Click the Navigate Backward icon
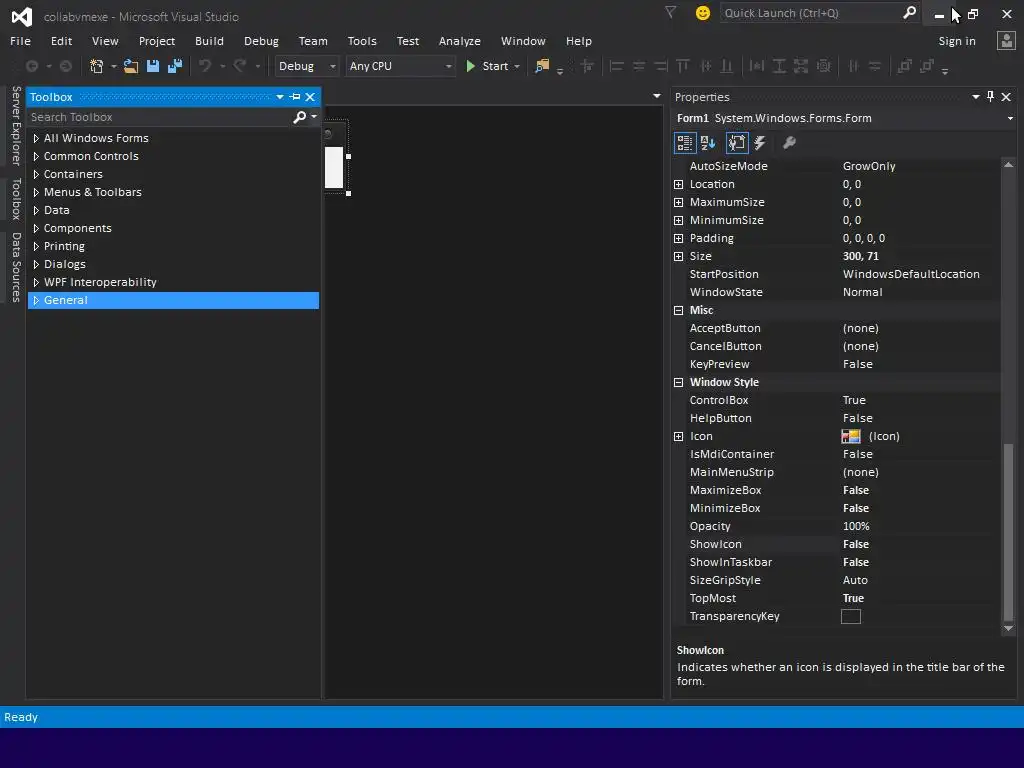 pyautogui.click(x=31, y=66)
